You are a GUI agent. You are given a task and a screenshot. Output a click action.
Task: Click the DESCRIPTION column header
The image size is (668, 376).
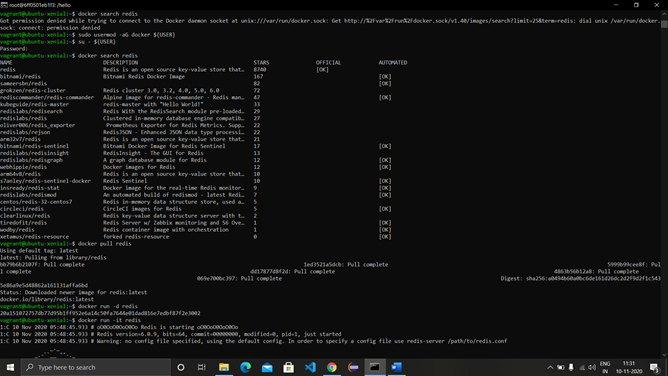click(121, 63)
